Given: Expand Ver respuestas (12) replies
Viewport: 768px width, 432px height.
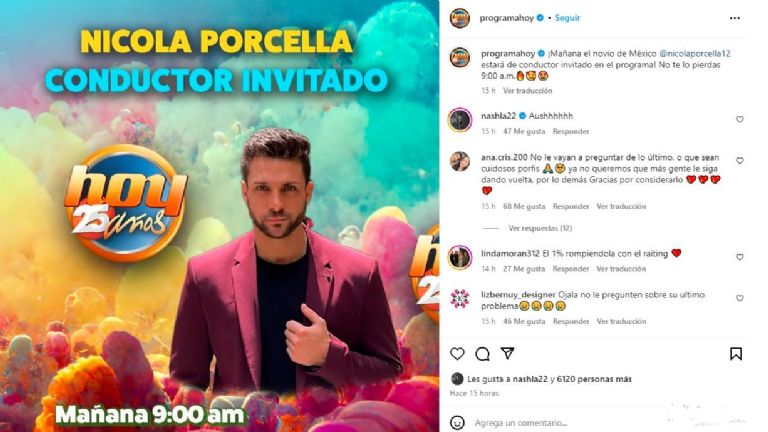Looking at the screenshot, I should 540,228.
